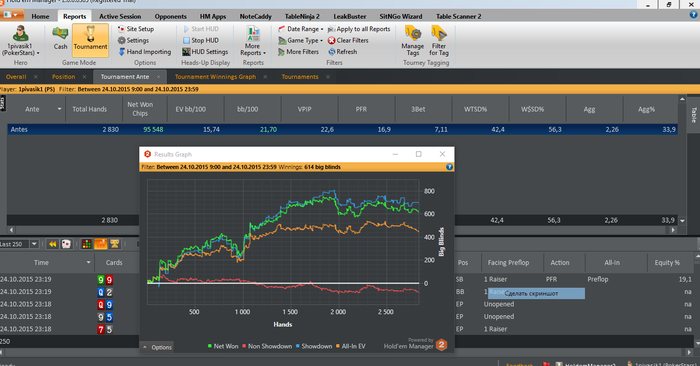Click the report horizontal scrollbar right arrow
This screenshot has height=366, width=700.
tap(673, 230)
